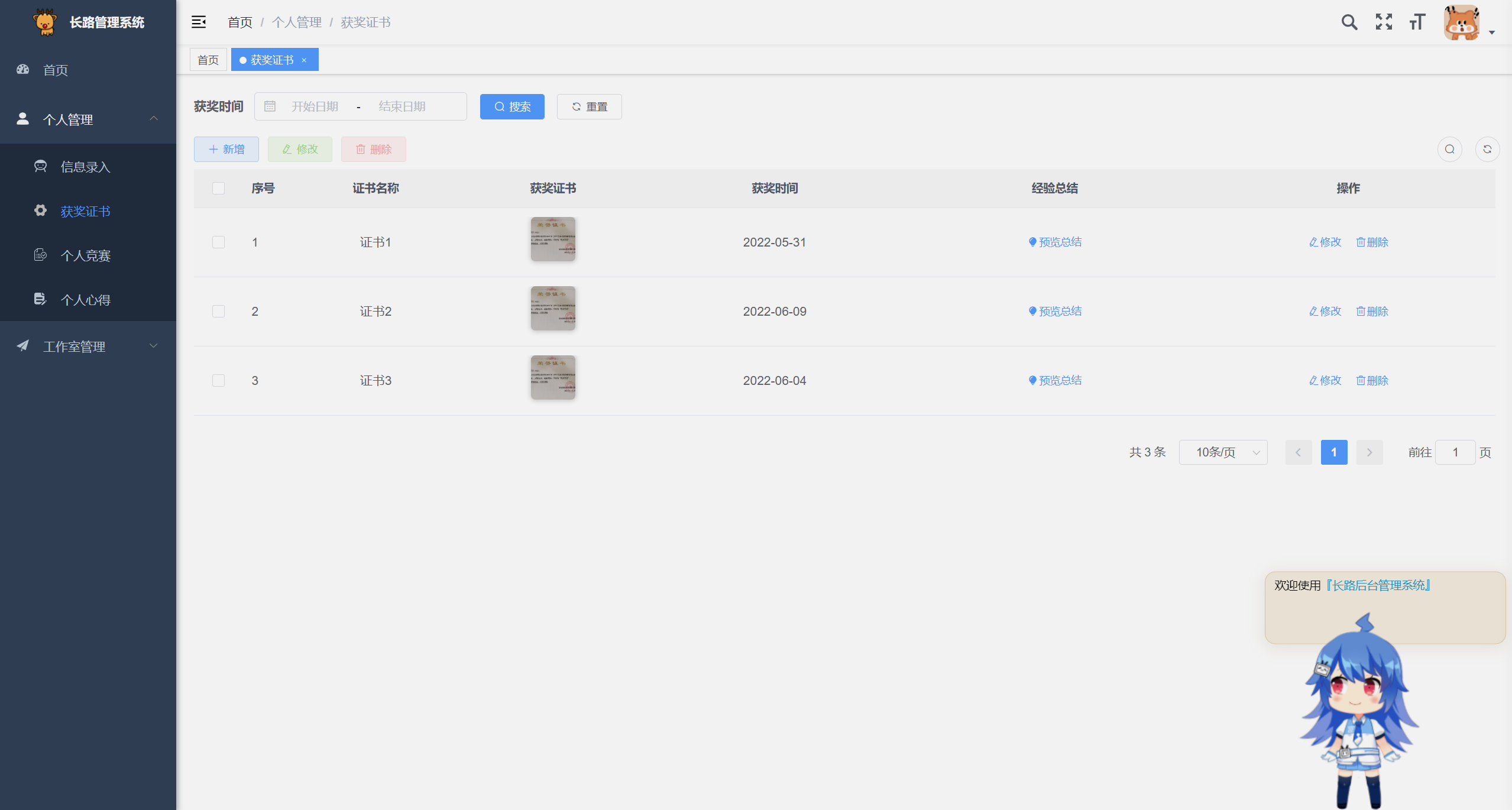Click the 证书3 certificate thumbnail
The width and height of the screenshot is (1512, 810).
553,378
